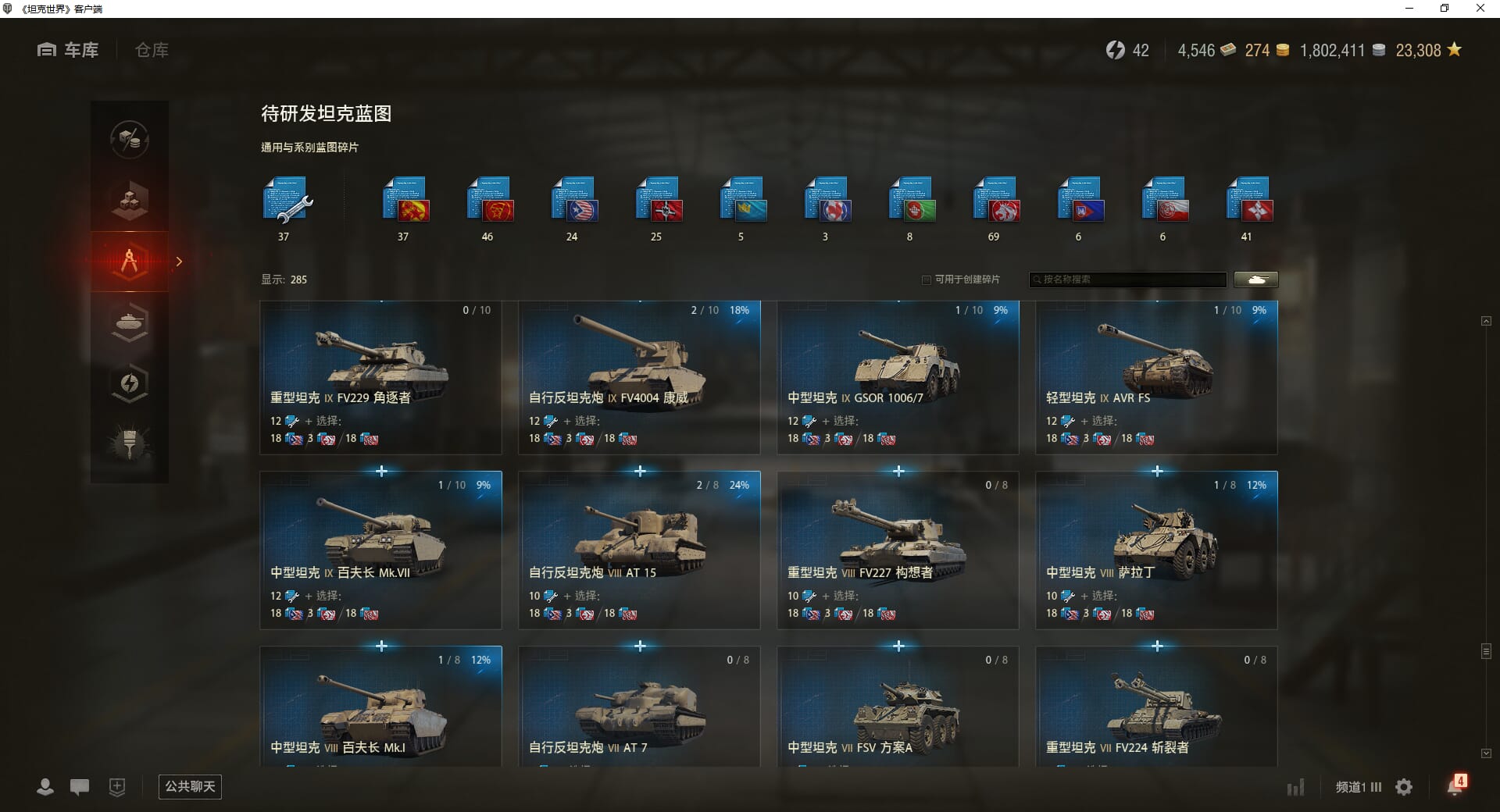Focus the 按名称搜索 search field

pyautogui.click(x=1128, y=280)
